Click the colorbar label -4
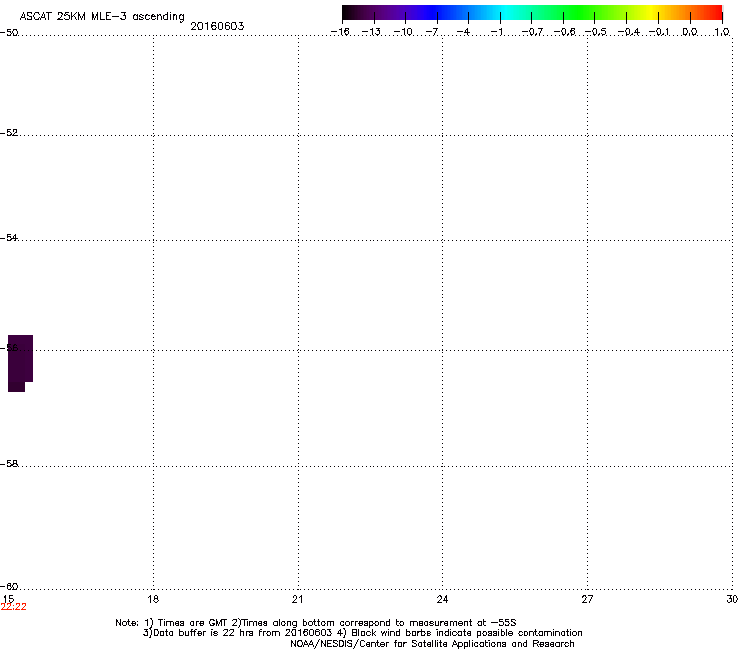 coord(464,32)
